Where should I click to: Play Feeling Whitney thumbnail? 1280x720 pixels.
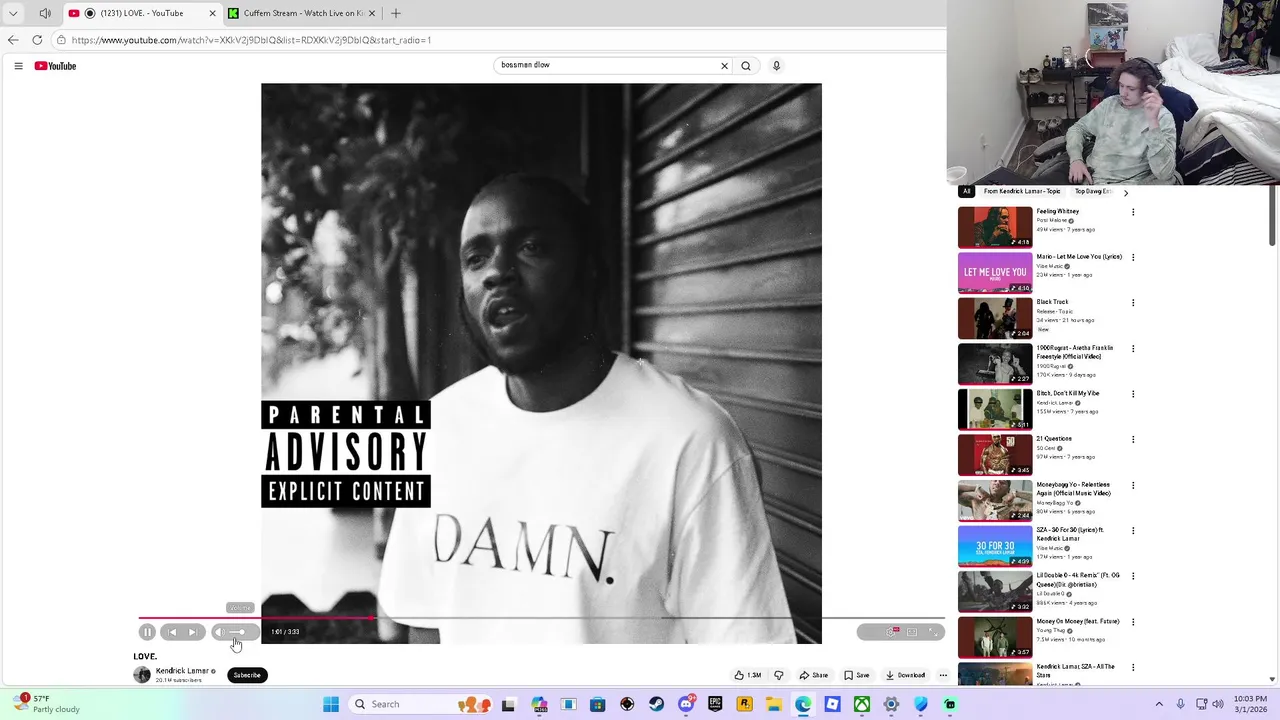click(995, 227)
